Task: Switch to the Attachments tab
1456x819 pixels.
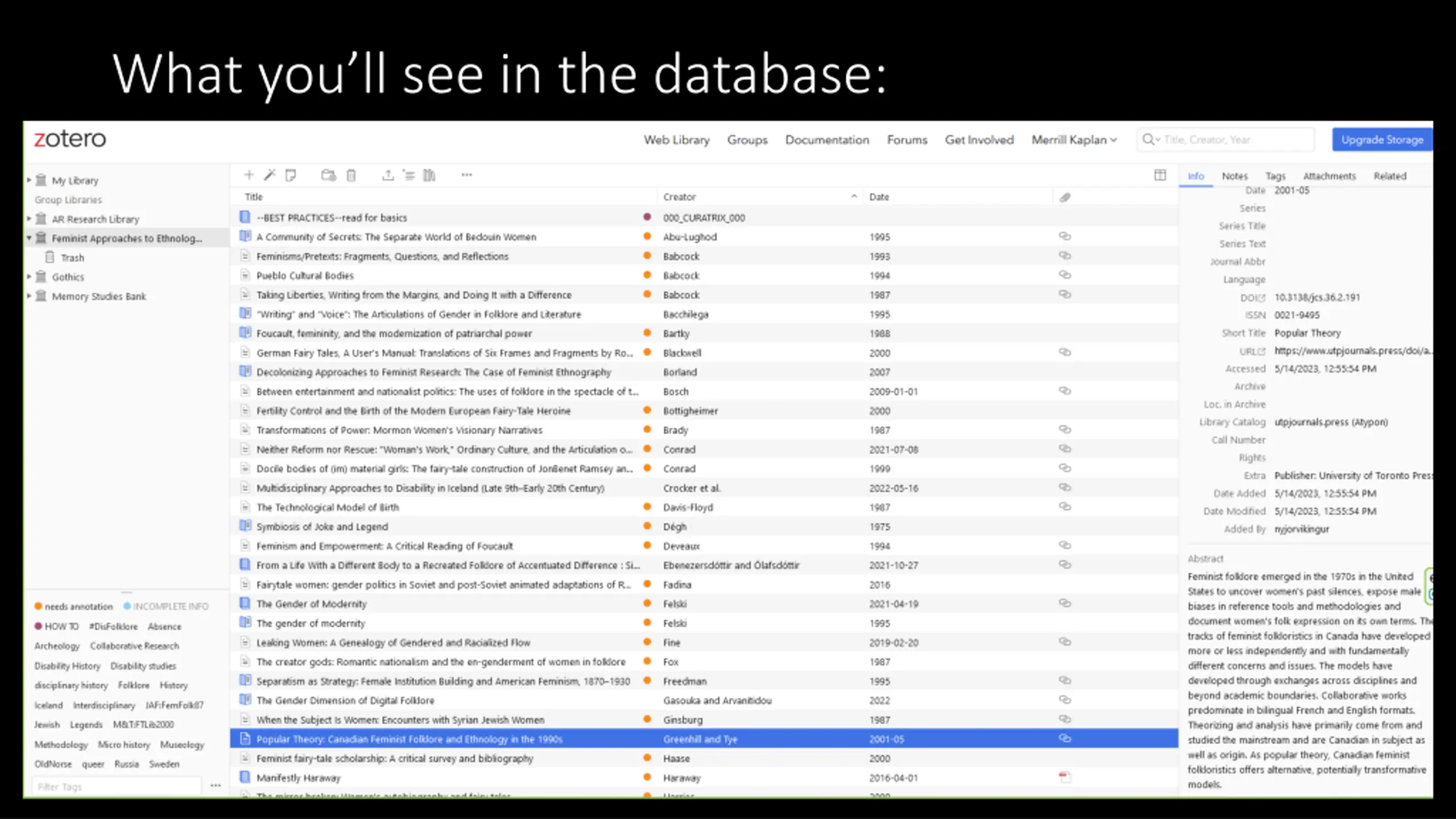Action: [x=1329, y=176]
